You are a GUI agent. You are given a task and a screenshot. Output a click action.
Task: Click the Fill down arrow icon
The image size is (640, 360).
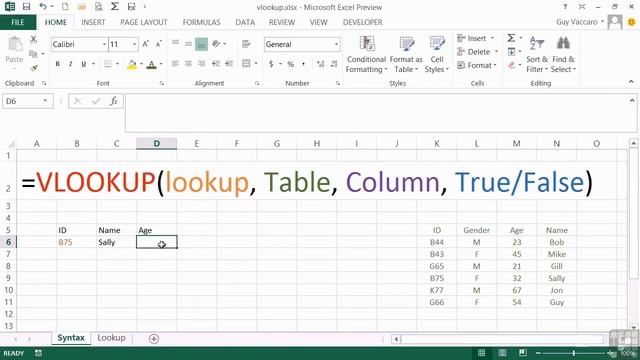point(511,51)
